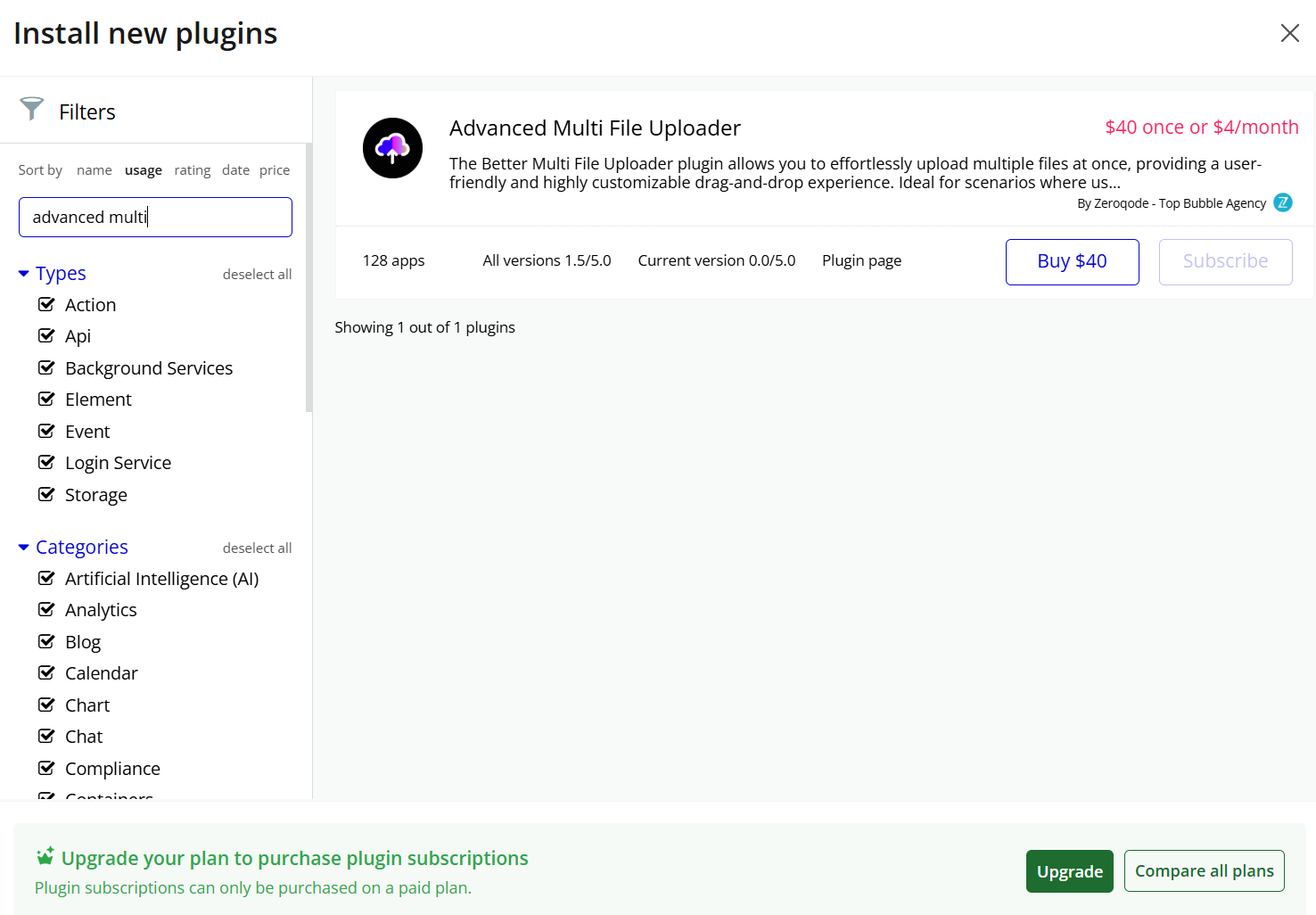Toggle the Chat category checkbox
Image resolution: width=1316 pixels, height=915 pixels.
coord(46,736)
